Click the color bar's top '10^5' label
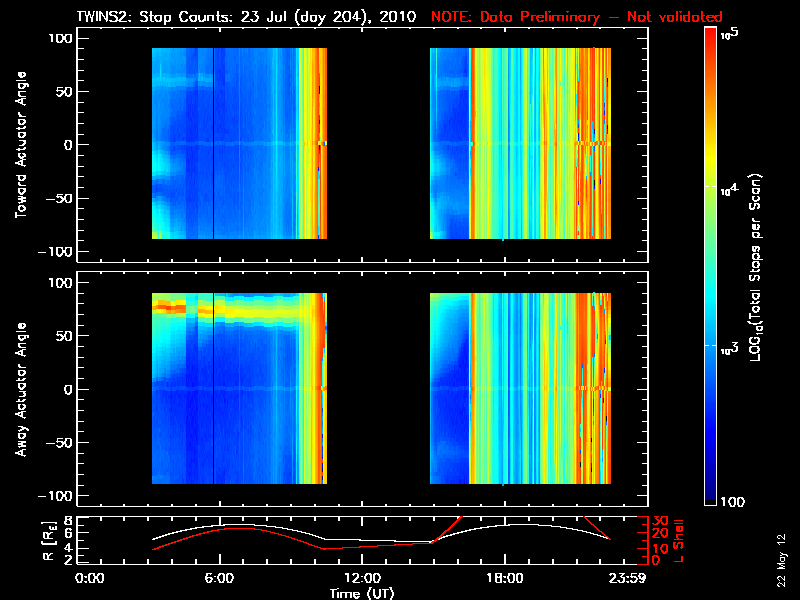The width and height of the screenshot is (800, 600). (x=730, y=34)
